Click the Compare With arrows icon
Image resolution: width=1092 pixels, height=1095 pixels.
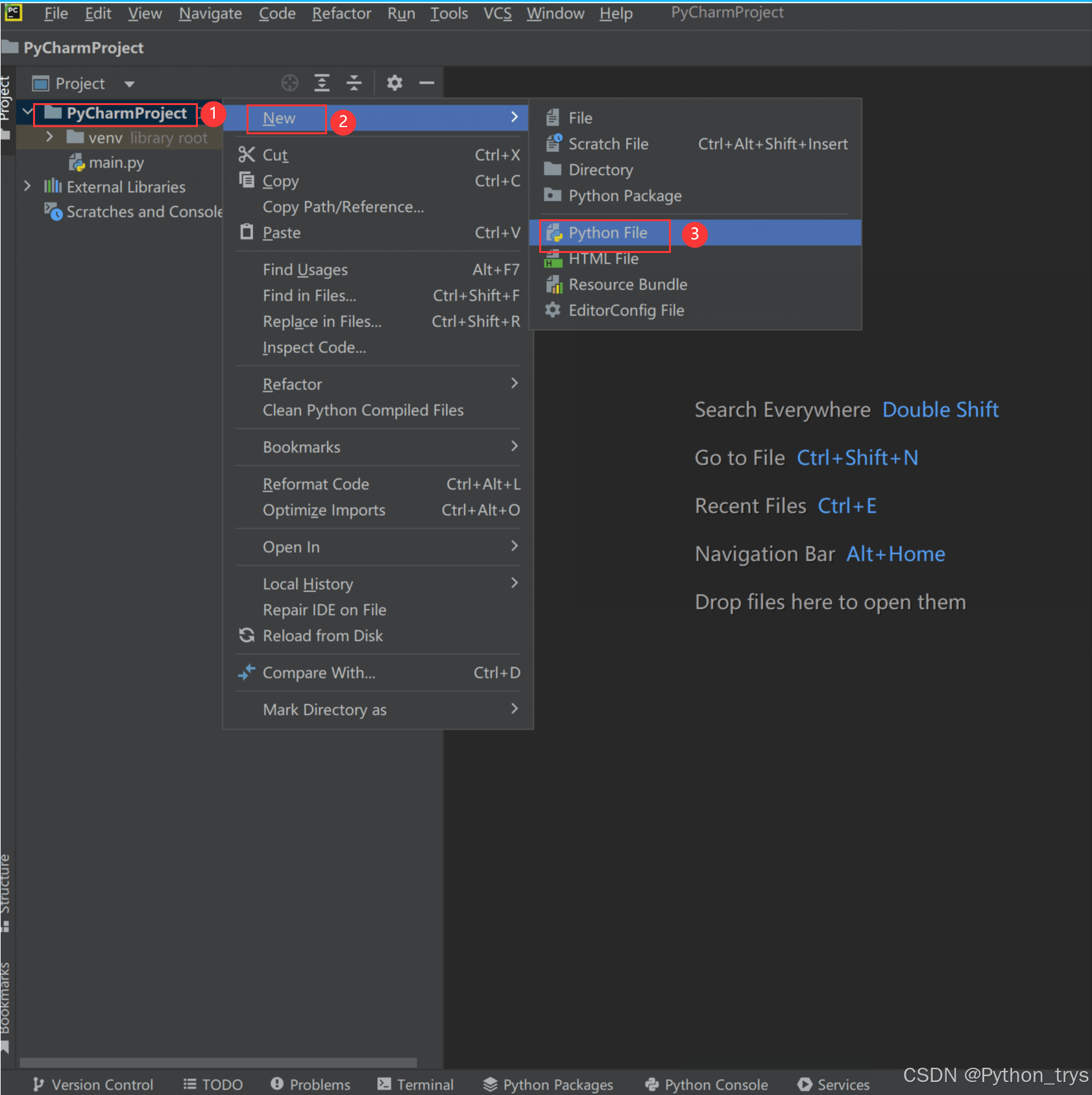pos(247,672)
